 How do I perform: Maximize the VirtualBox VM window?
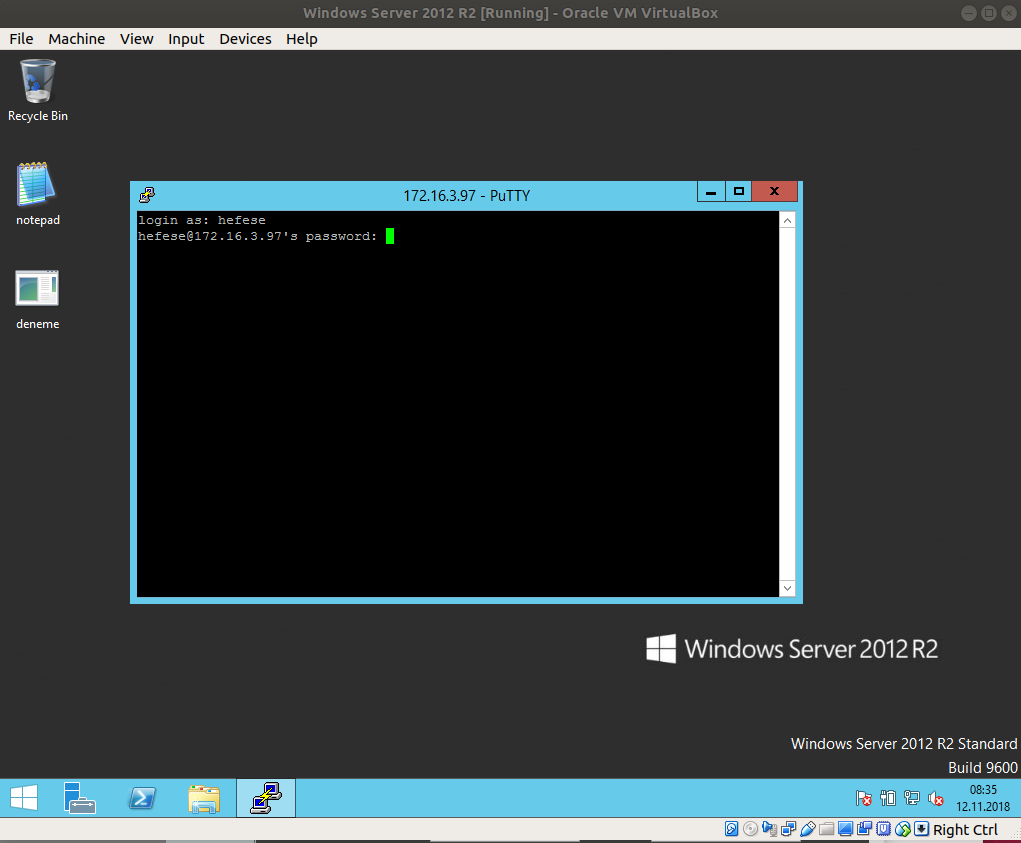(x=988, y=13)
